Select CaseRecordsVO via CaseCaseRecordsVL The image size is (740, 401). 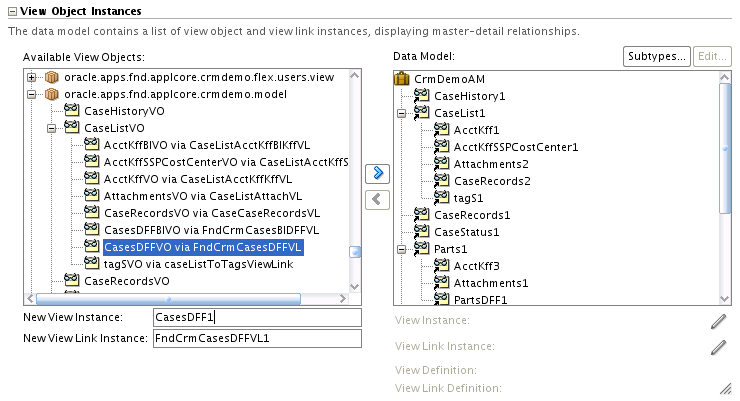tap(212, 213)
